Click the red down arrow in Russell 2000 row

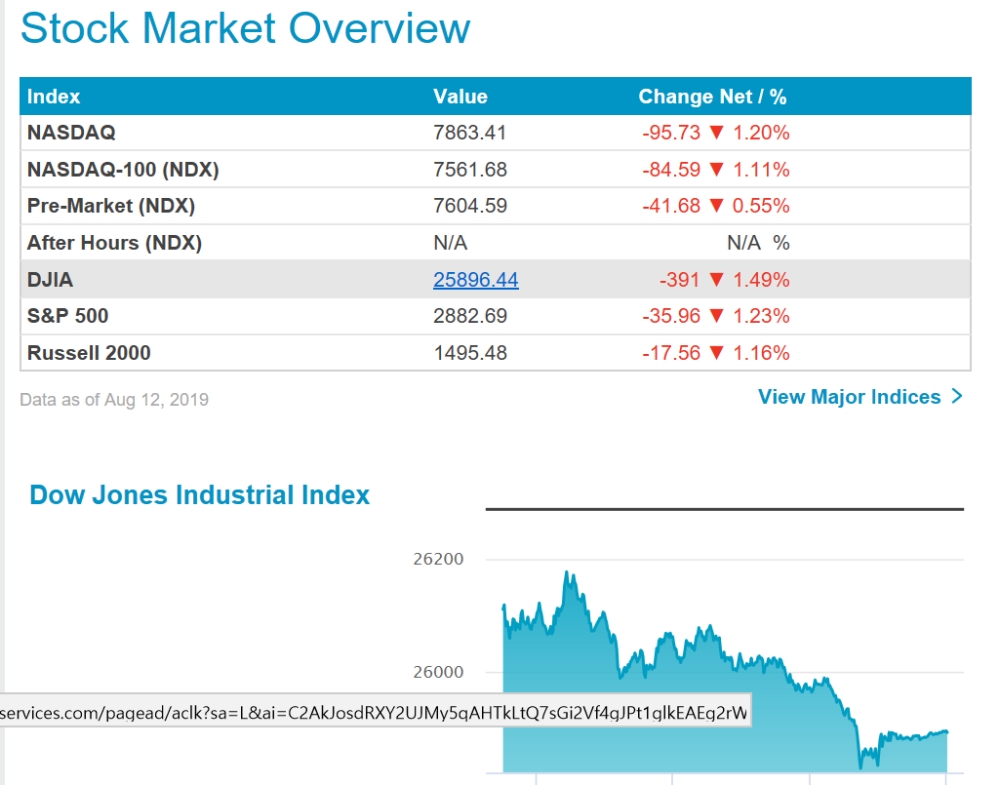click(716, 353)
